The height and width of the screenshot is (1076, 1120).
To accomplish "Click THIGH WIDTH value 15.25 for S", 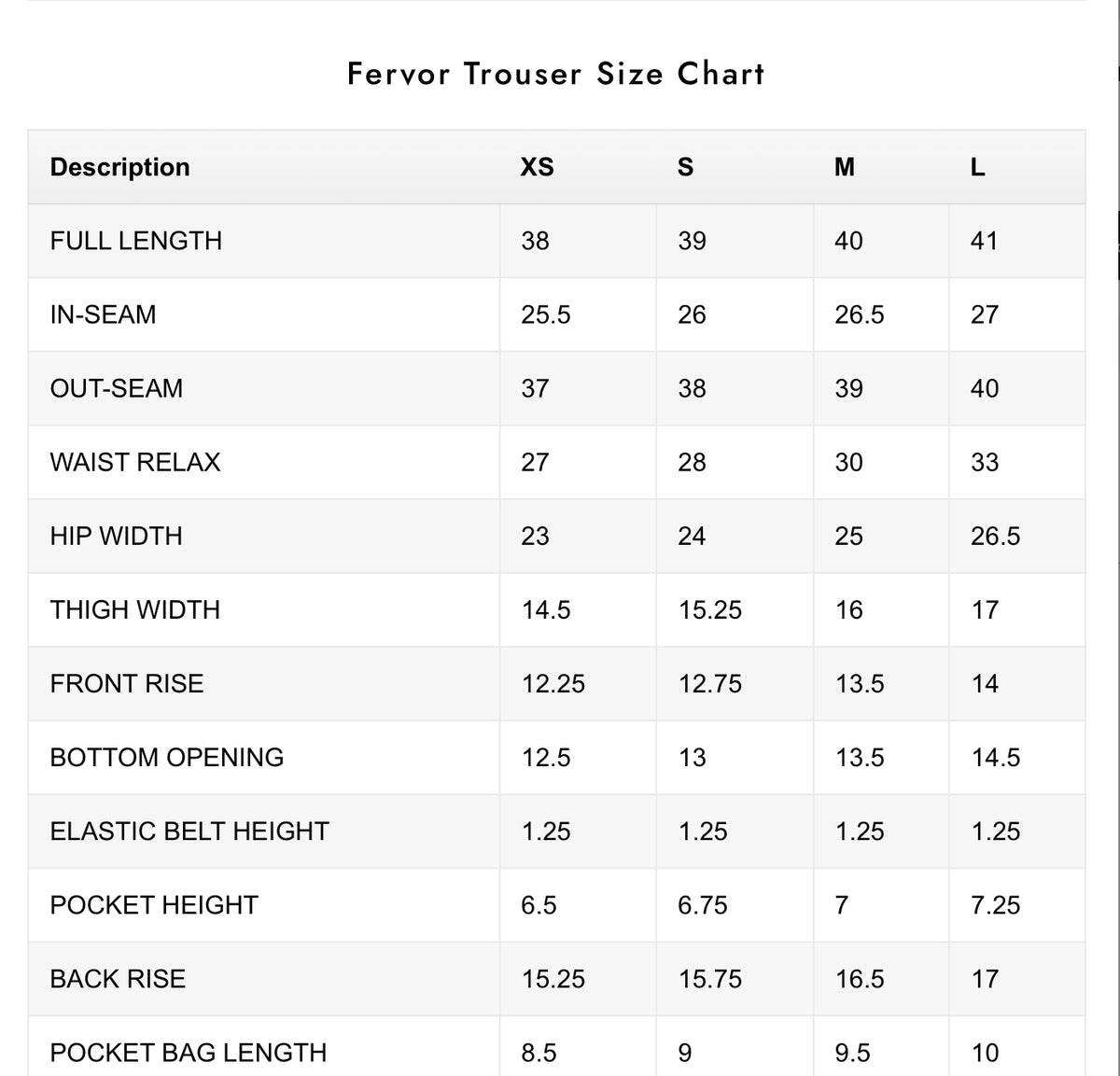I will pyautogui.click(x=709, y=609).
